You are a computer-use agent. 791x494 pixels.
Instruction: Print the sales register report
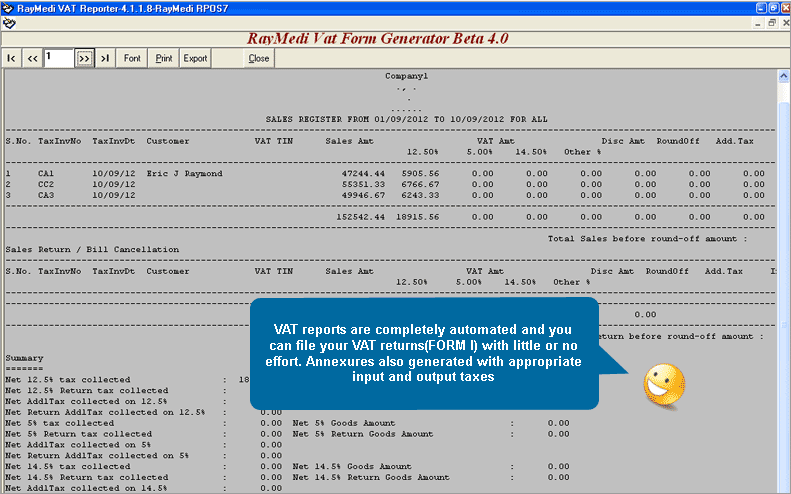(164, 59)
